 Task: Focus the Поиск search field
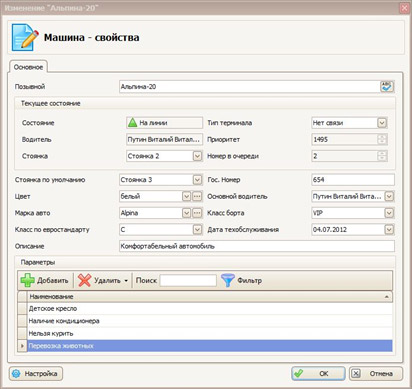pos(188,281)
